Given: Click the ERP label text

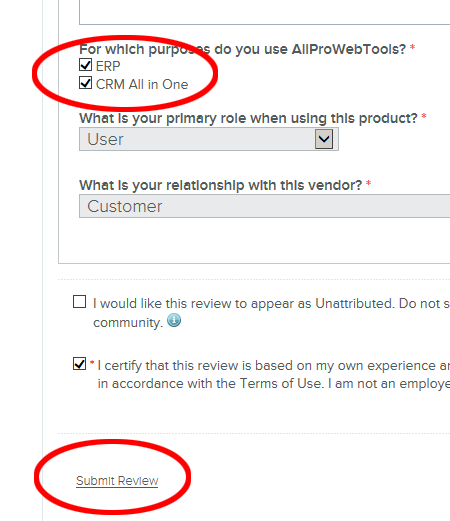Looking at the screenshot, I should [x=108, y=66].
